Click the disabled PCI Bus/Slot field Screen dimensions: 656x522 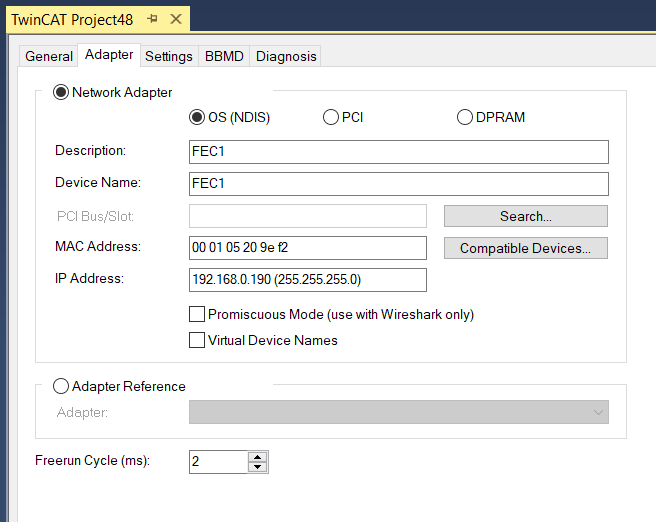coord(308,216)
